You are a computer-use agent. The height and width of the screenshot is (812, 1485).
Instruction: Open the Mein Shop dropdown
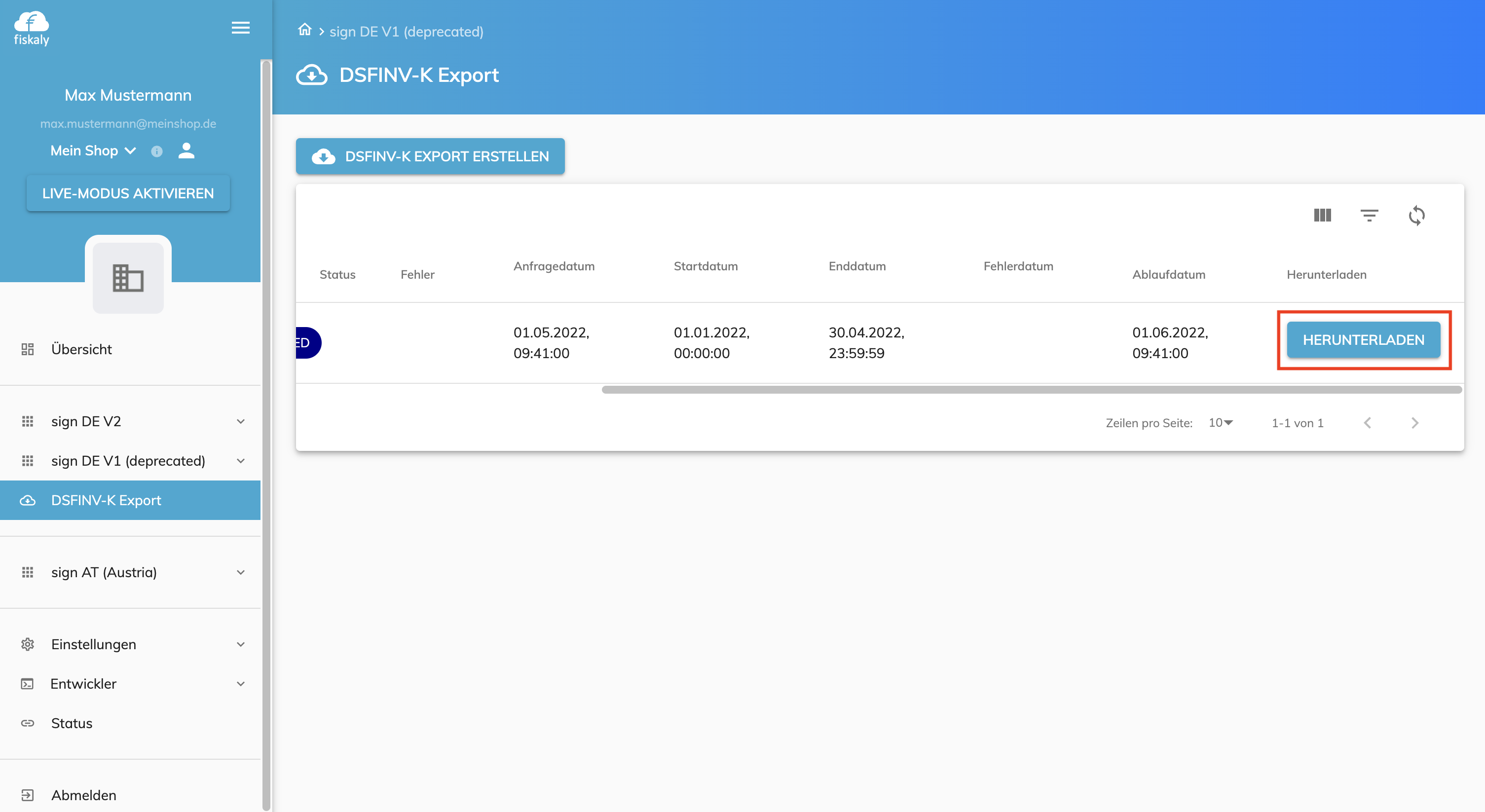tap(93, 150)
